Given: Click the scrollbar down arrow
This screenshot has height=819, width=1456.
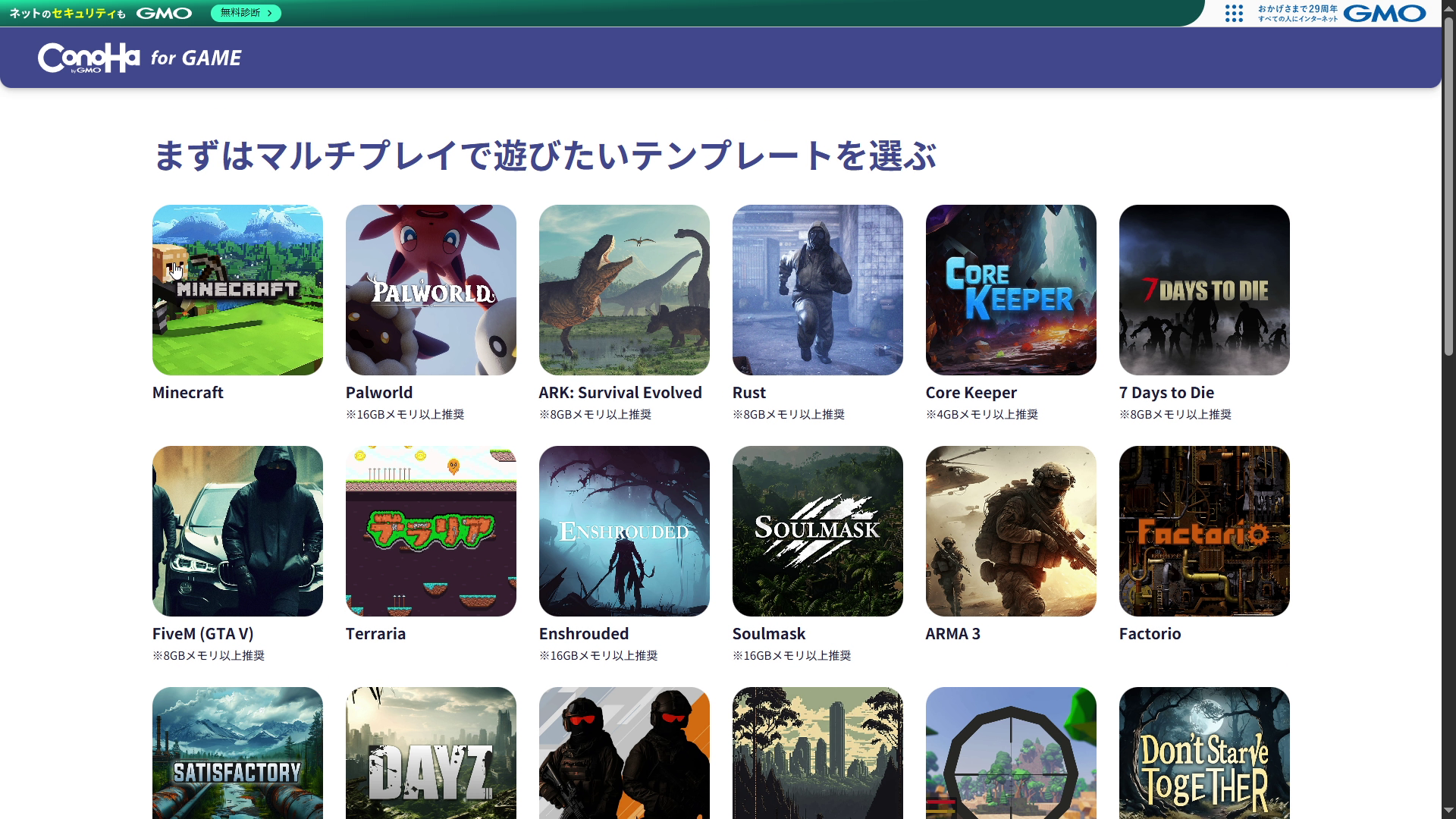Looking at the screenshot, I should tap(1448, 811).
